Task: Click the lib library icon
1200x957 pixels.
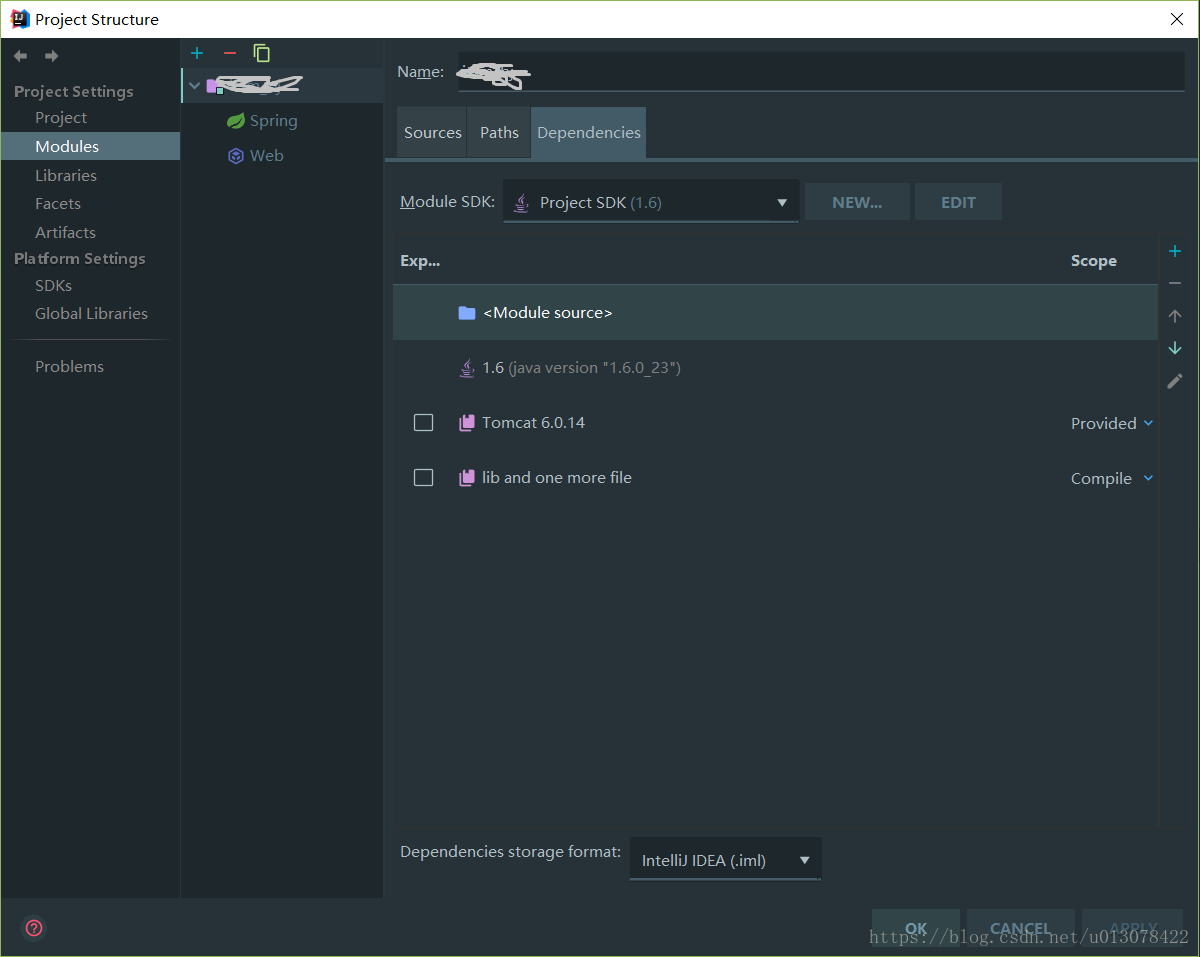Action: pos(467,478)
